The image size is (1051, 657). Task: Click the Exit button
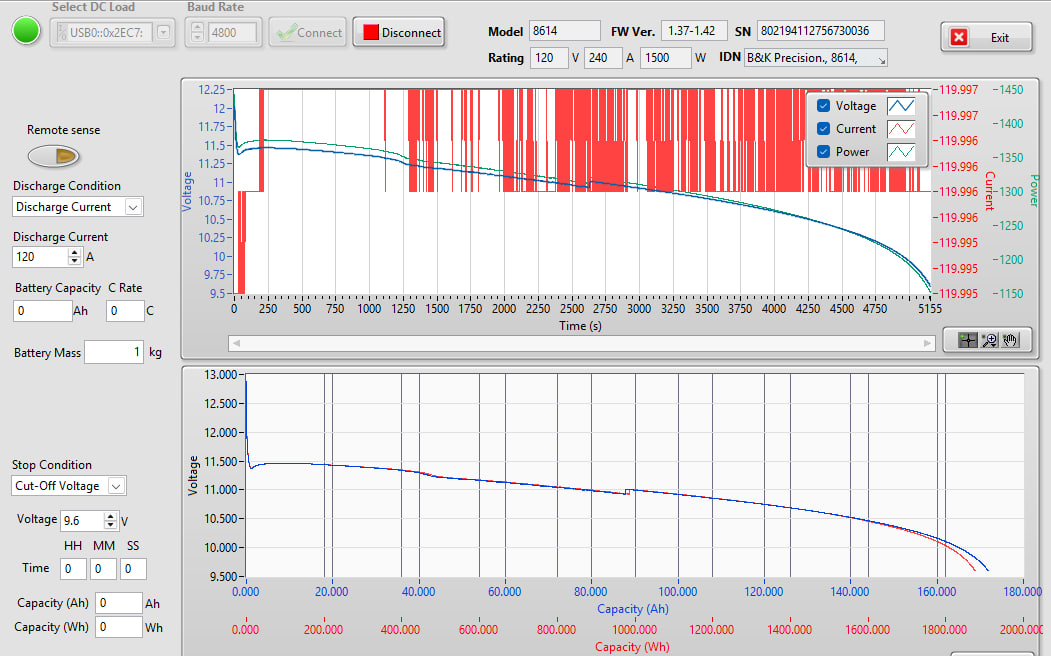[x=987, y=38]
